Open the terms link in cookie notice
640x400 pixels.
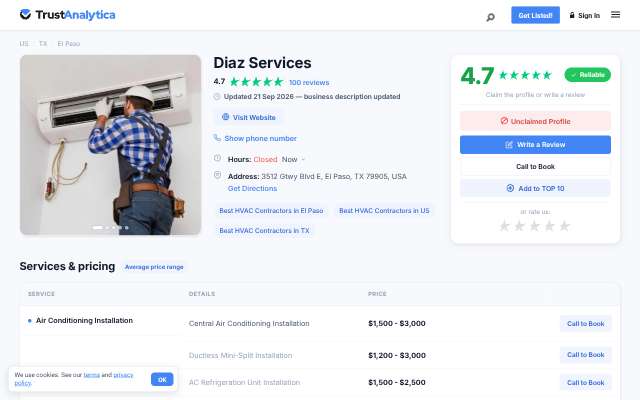tap(91, 375)
